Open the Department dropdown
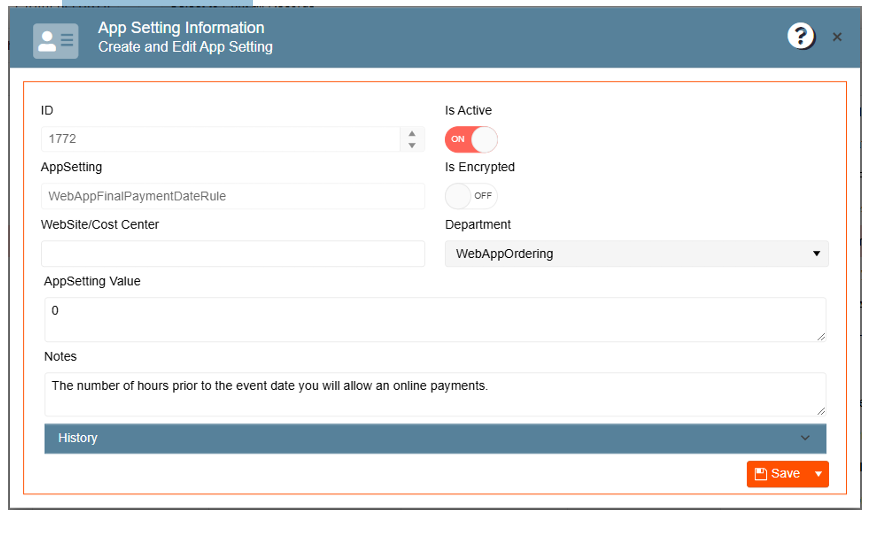This screenshot has height=545, width=869. (x=636, y=254)
